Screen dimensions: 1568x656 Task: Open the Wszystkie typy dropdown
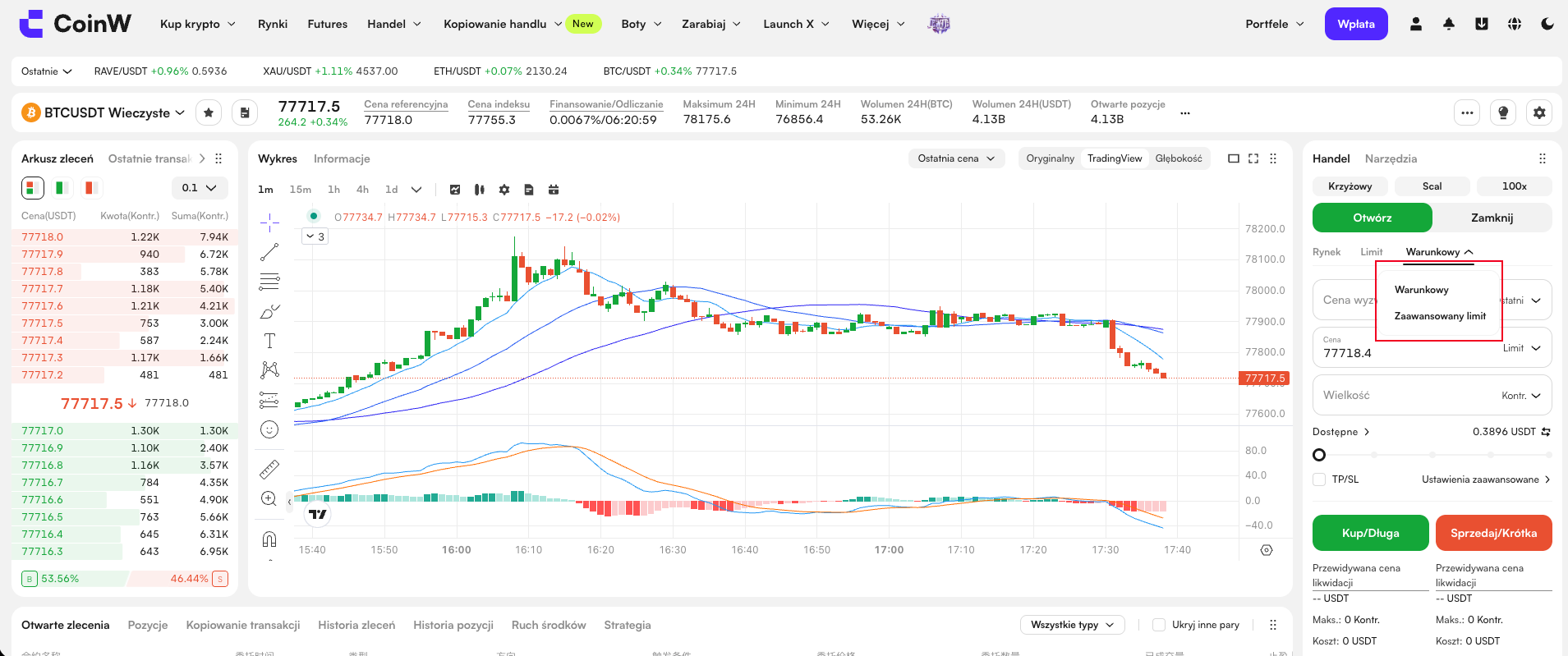pos(1072,625)
